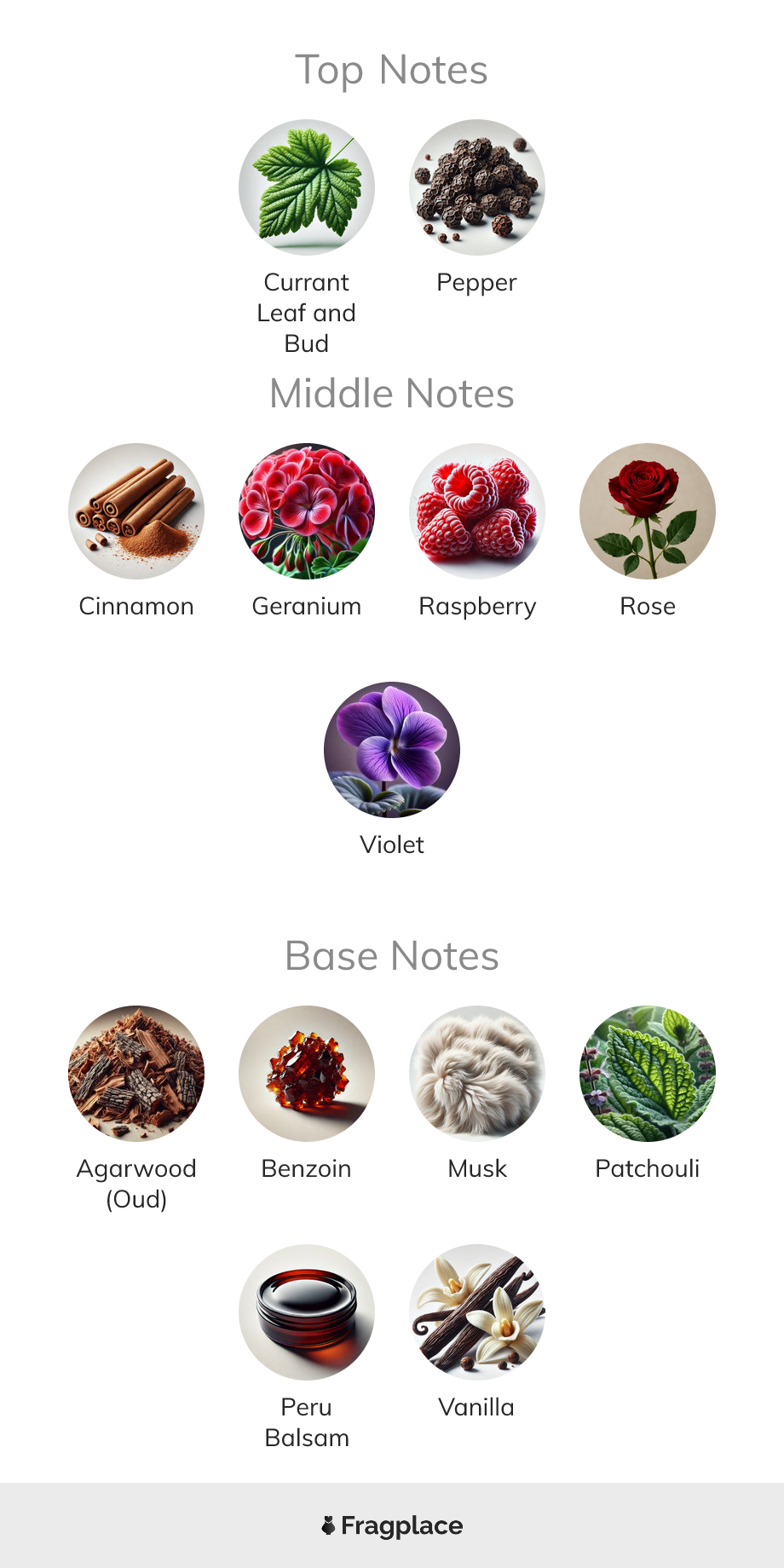
Task: Click the Patchouli text label
Action: click(648, 1168)
